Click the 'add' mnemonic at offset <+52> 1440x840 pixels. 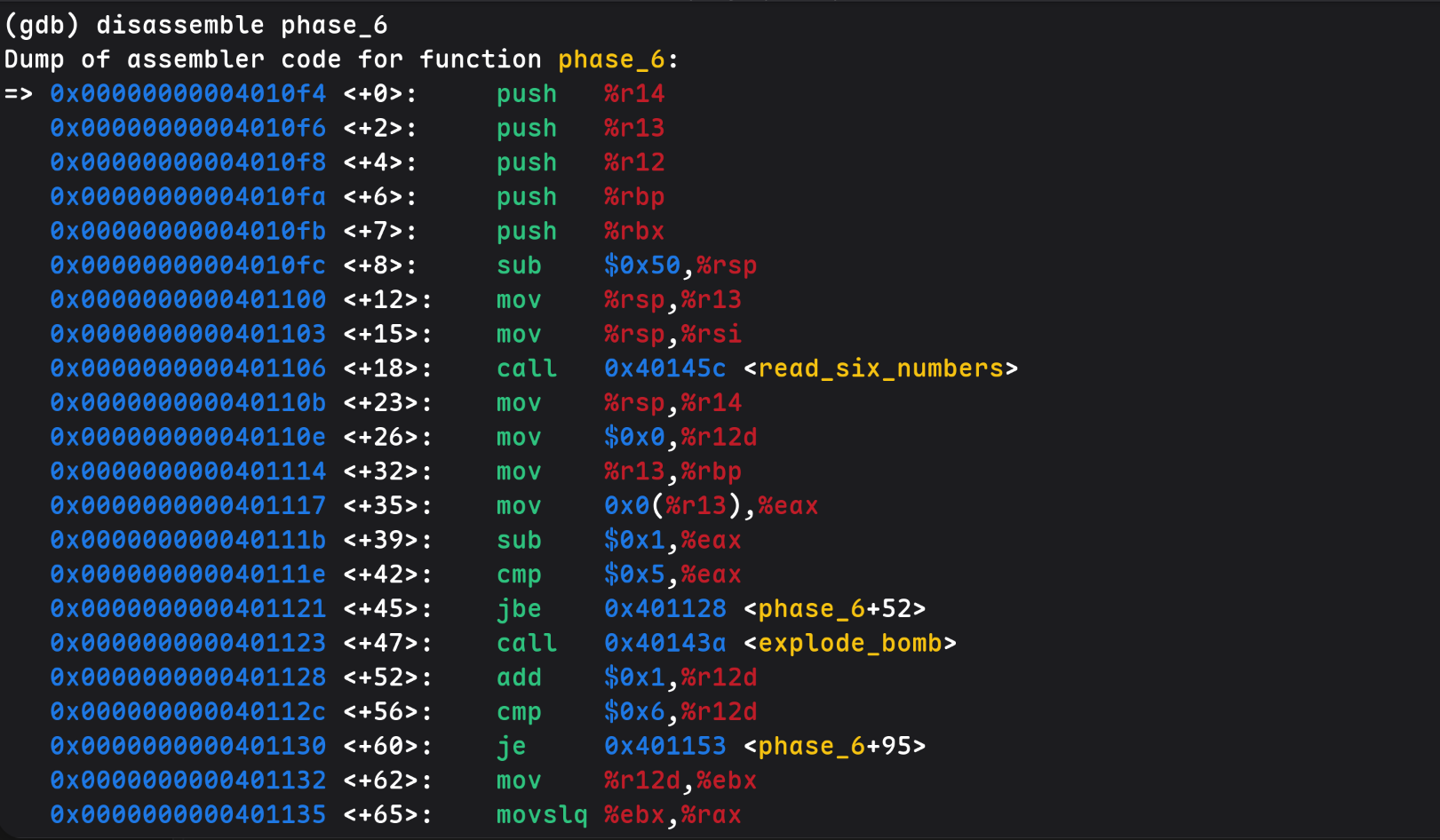coord(519,678)
